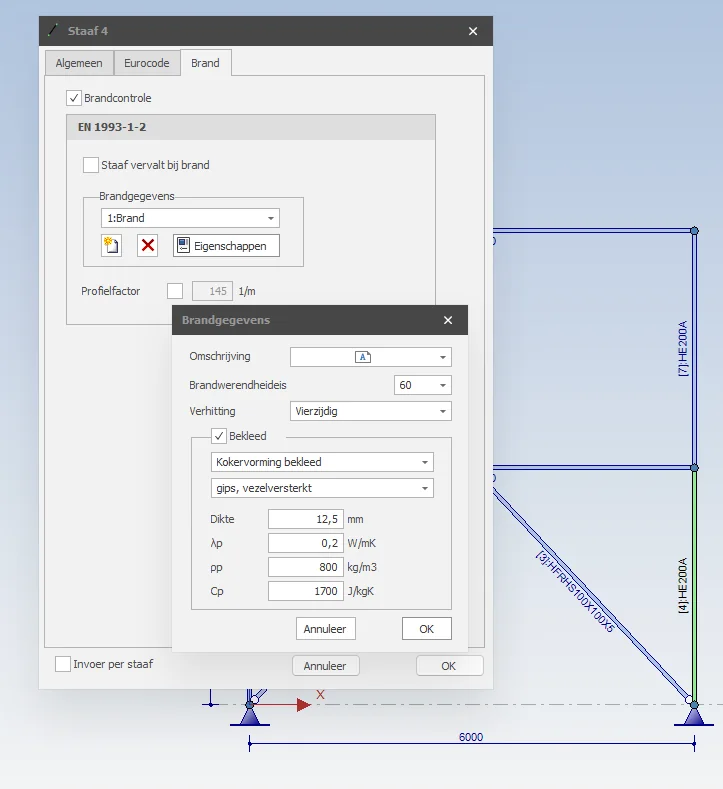723x789 pixels.
Task: Open the 1:Brand dropdown
Action: point(190,218)
